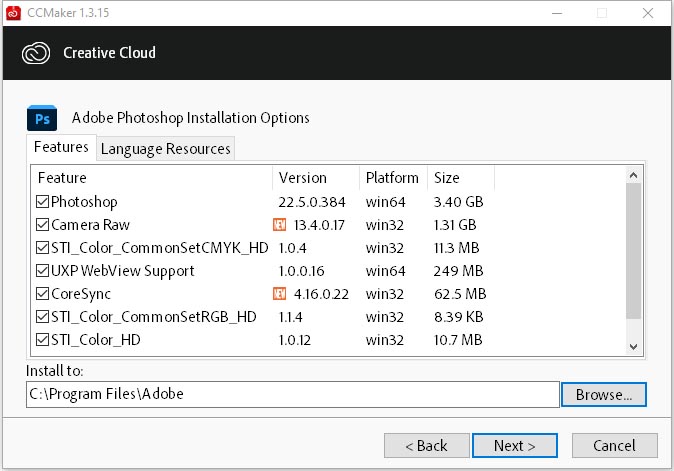
Task: Click the 11.3 MB size value
Action: click(x=456, y=248)
